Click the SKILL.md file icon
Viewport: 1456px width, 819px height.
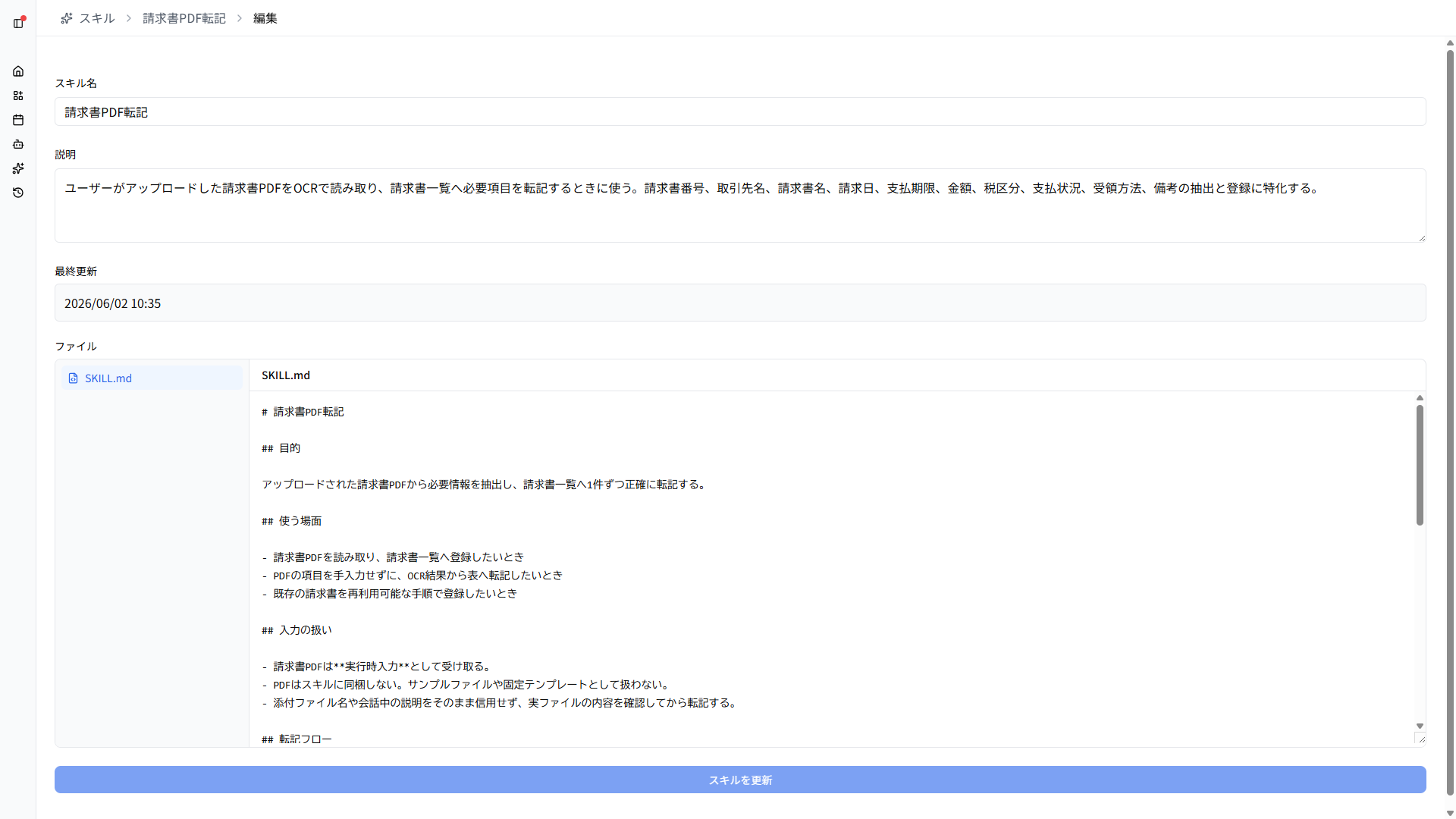coord(74,378)
